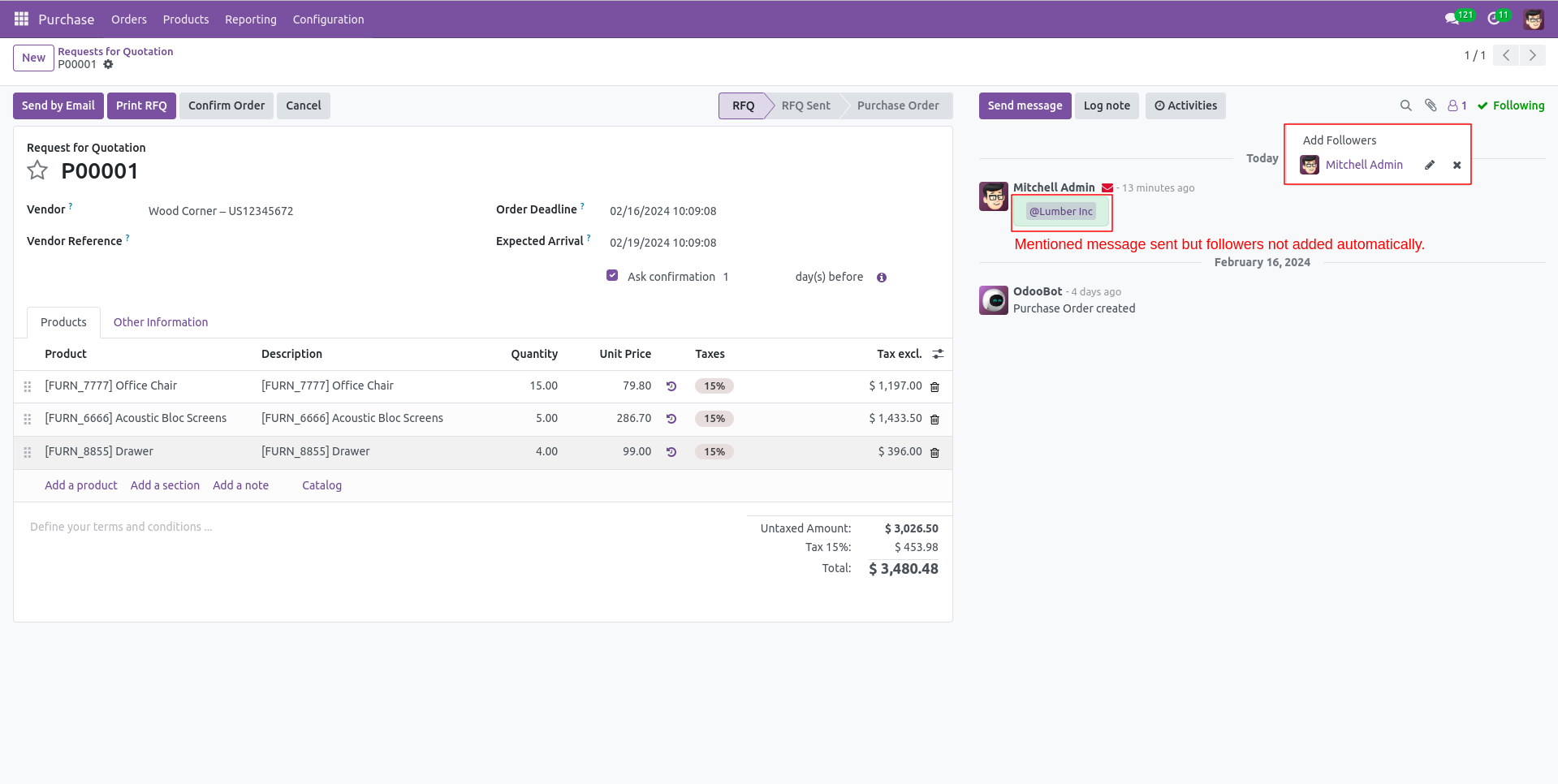Viewport: 1558px width, 784px height.
Task: Click the price history icon on Drawer line
Action: tap(671, 452)
